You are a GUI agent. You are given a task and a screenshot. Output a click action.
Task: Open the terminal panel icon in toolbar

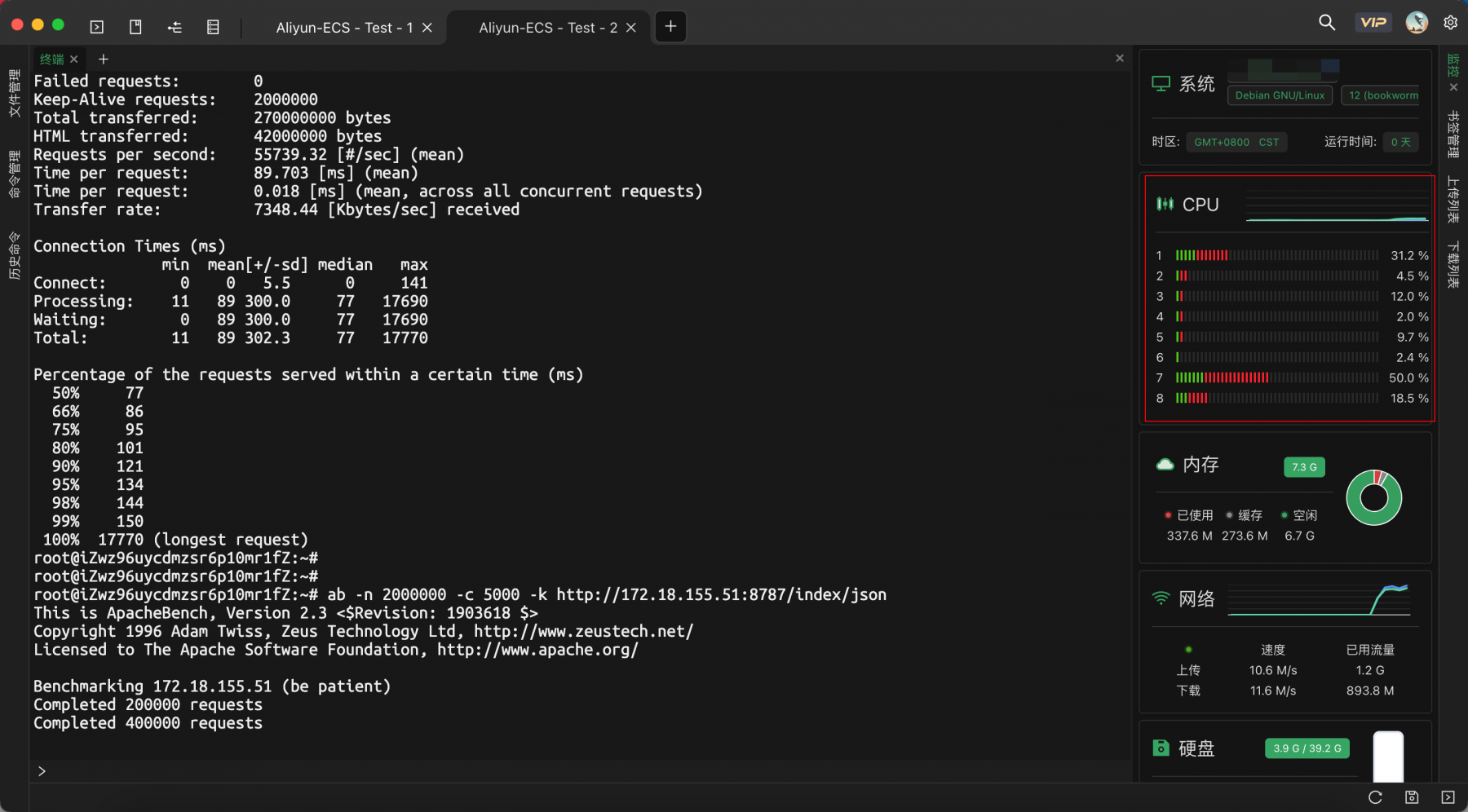97,27
